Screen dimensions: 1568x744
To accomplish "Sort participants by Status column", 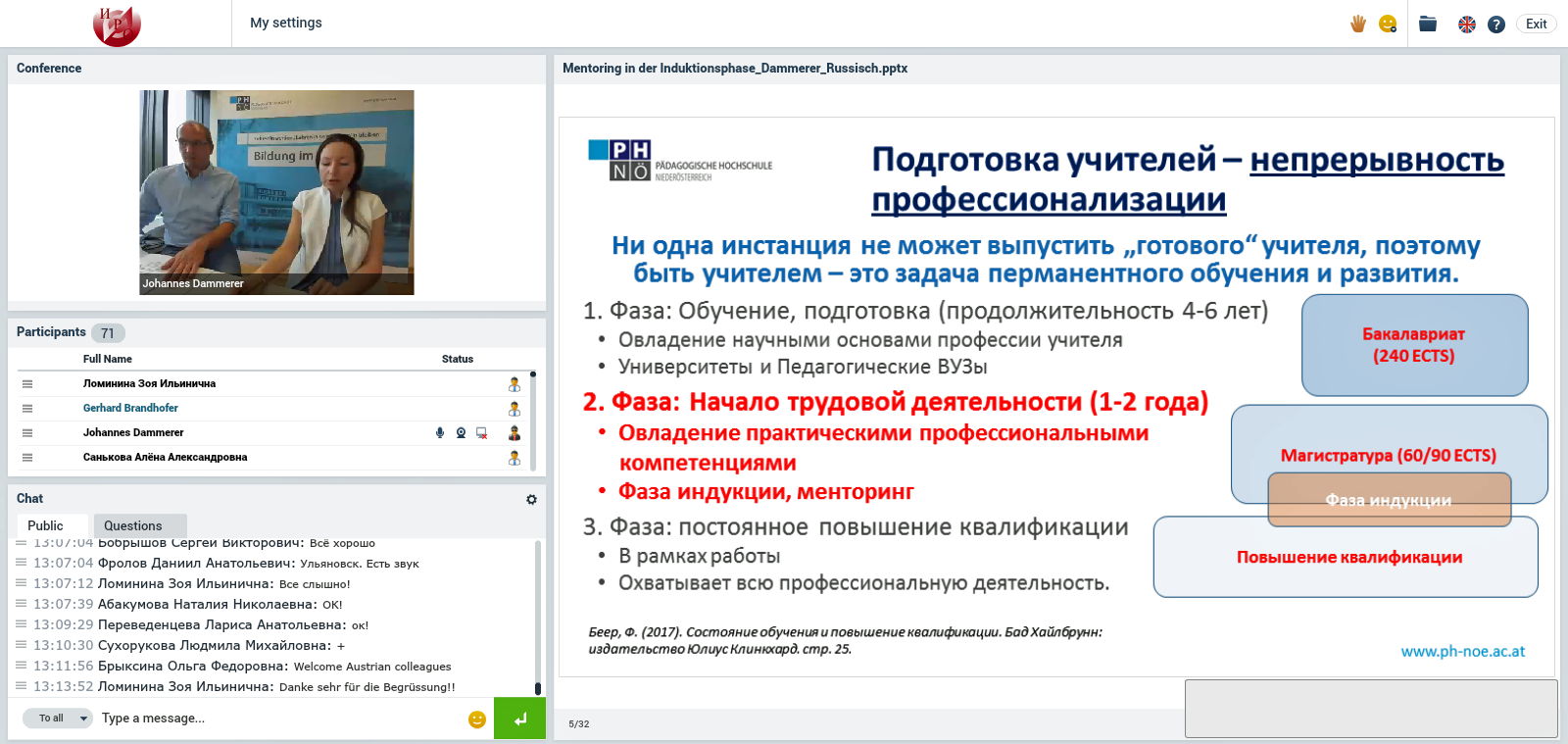I will (458, 359).
